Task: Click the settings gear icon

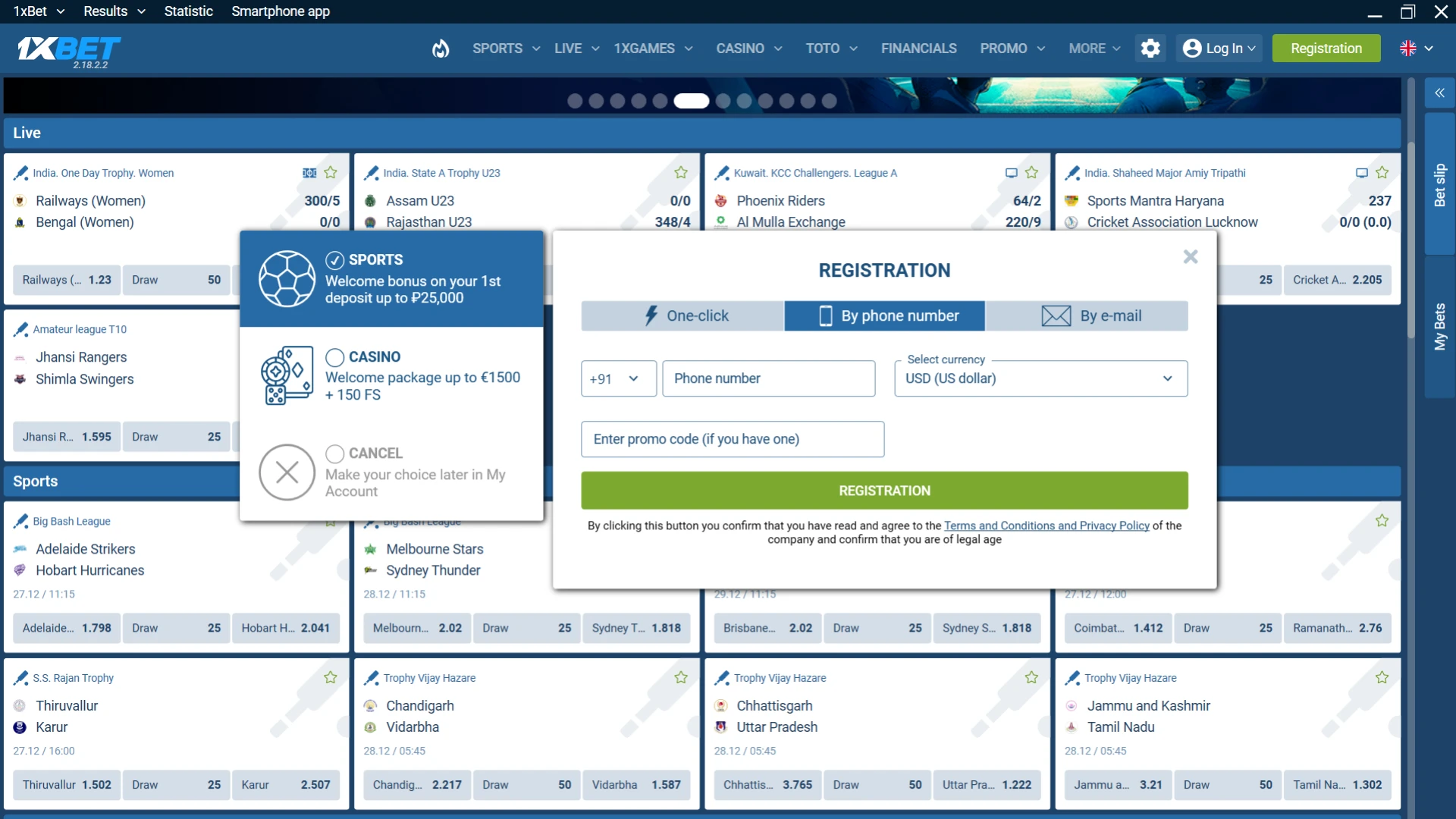Action: coord(1150,47)
